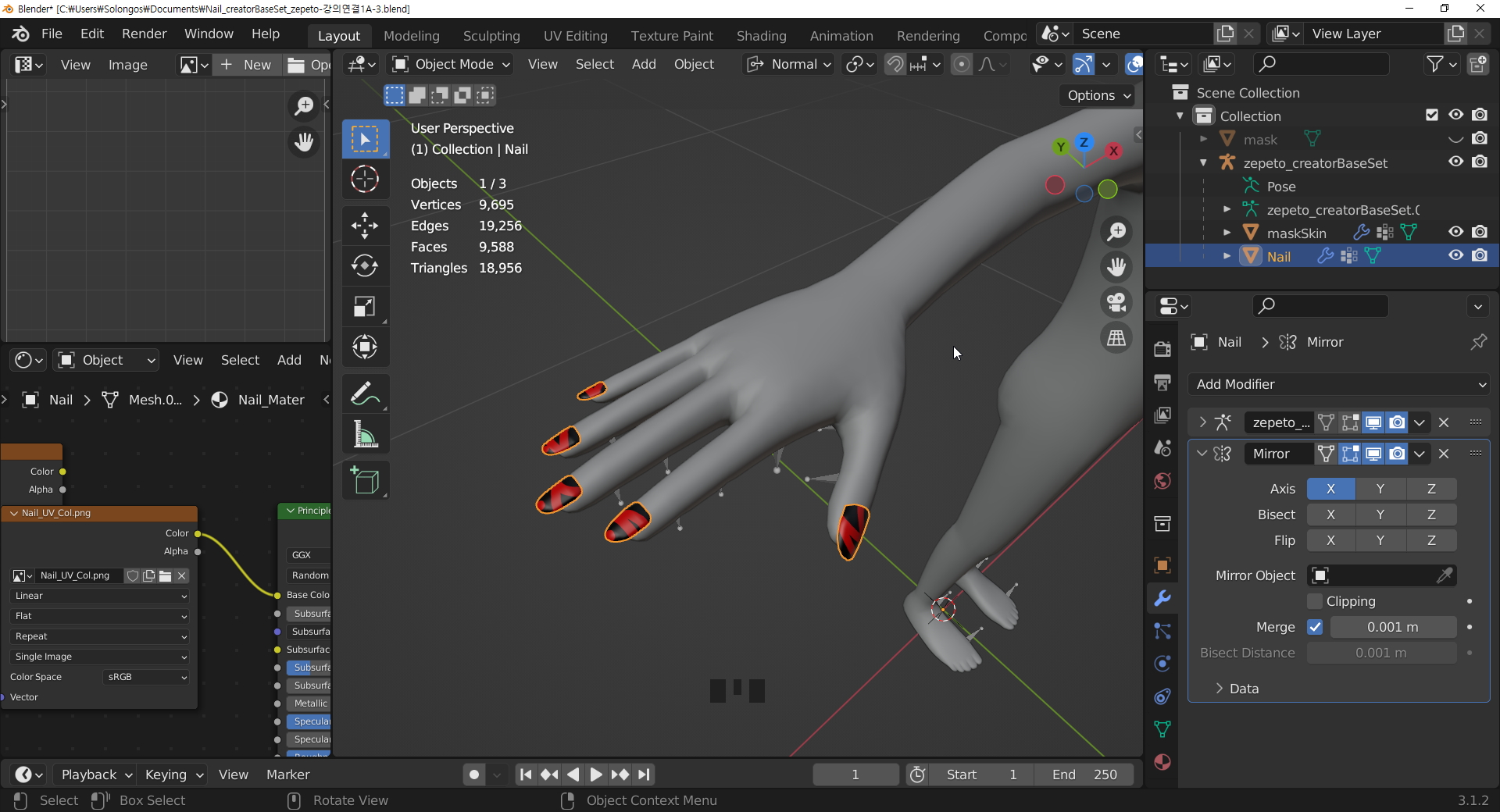
Task: Select the Measure tool
Action: 365,434
